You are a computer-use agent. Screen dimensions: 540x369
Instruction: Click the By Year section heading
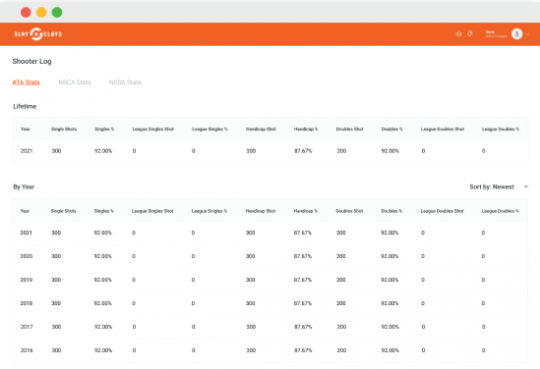[x=24, y=187]
